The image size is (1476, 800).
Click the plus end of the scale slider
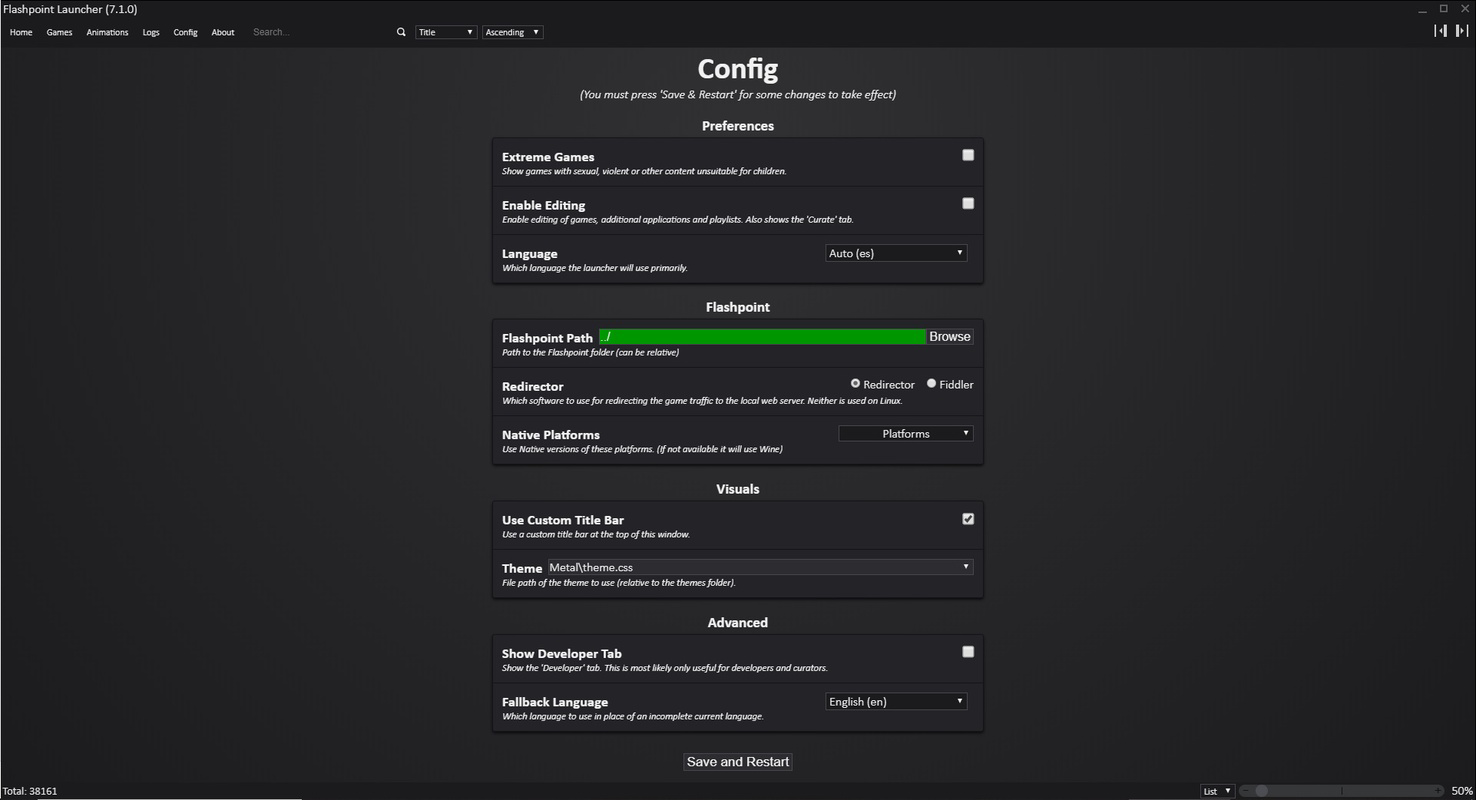1440,791
